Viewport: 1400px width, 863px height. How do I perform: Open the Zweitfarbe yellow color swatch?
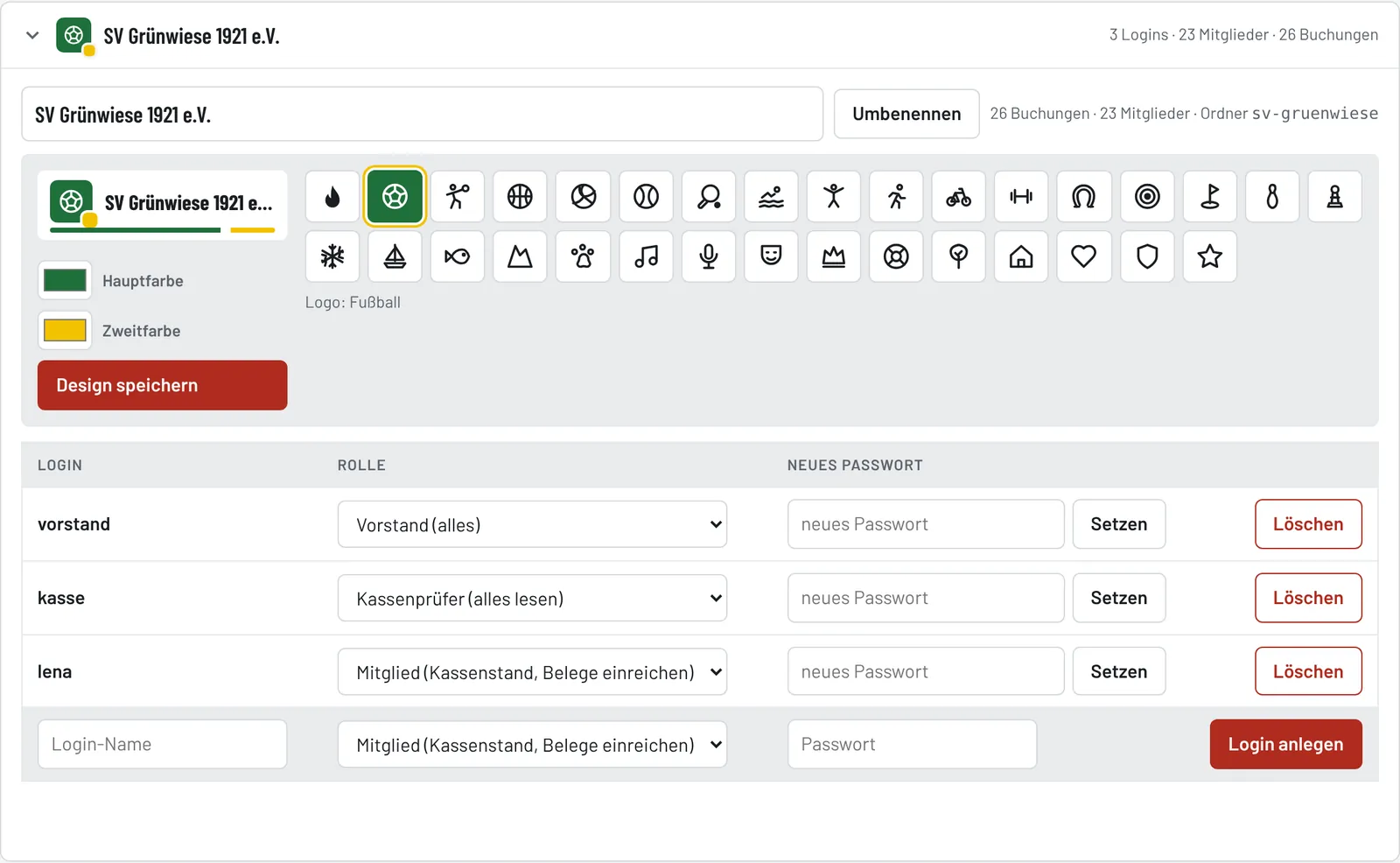point(65,330)
